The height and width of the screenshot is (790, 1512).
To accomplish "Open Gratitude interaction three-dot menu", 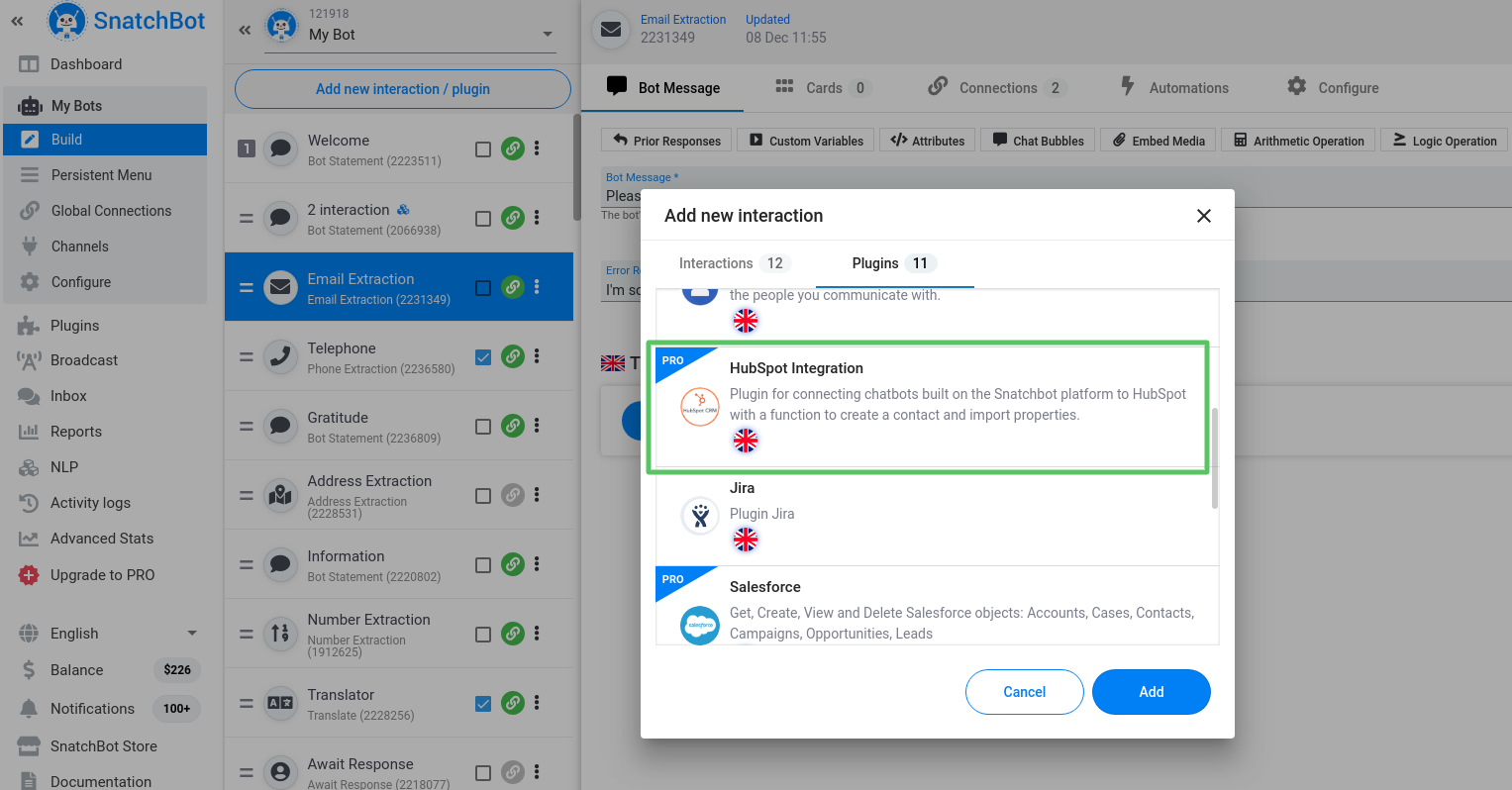I will point(538,426).
